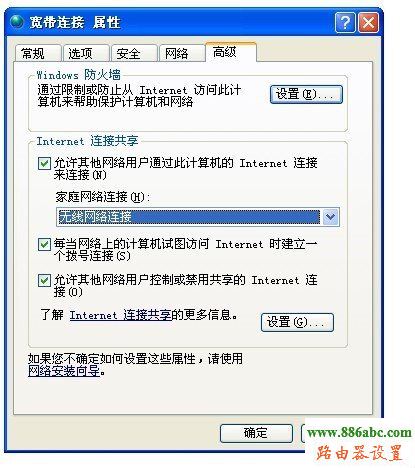Disable 允许其他网络用户控制或禁用共享 checkbox
Image resolution: width=415 pixels, height=468 pixels.
pyautogui.click(x=44, y=280)
